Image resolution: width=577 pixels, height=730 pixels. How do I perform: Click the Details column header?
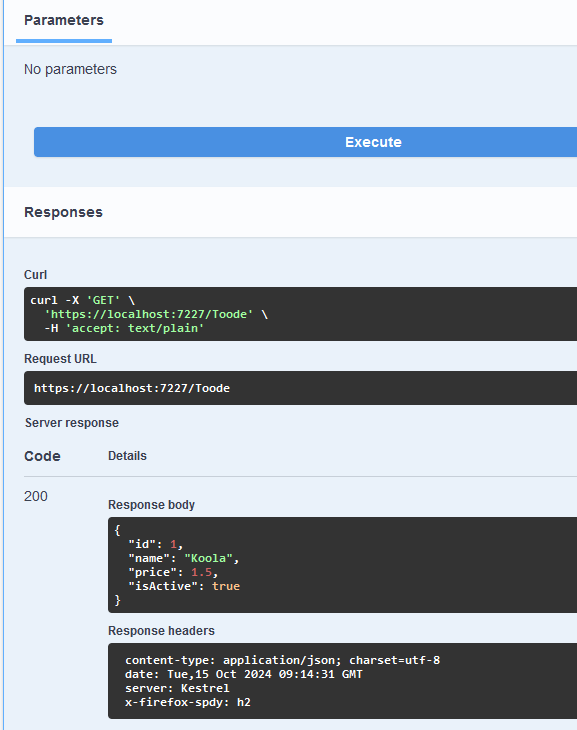click(x=127, y=456)
